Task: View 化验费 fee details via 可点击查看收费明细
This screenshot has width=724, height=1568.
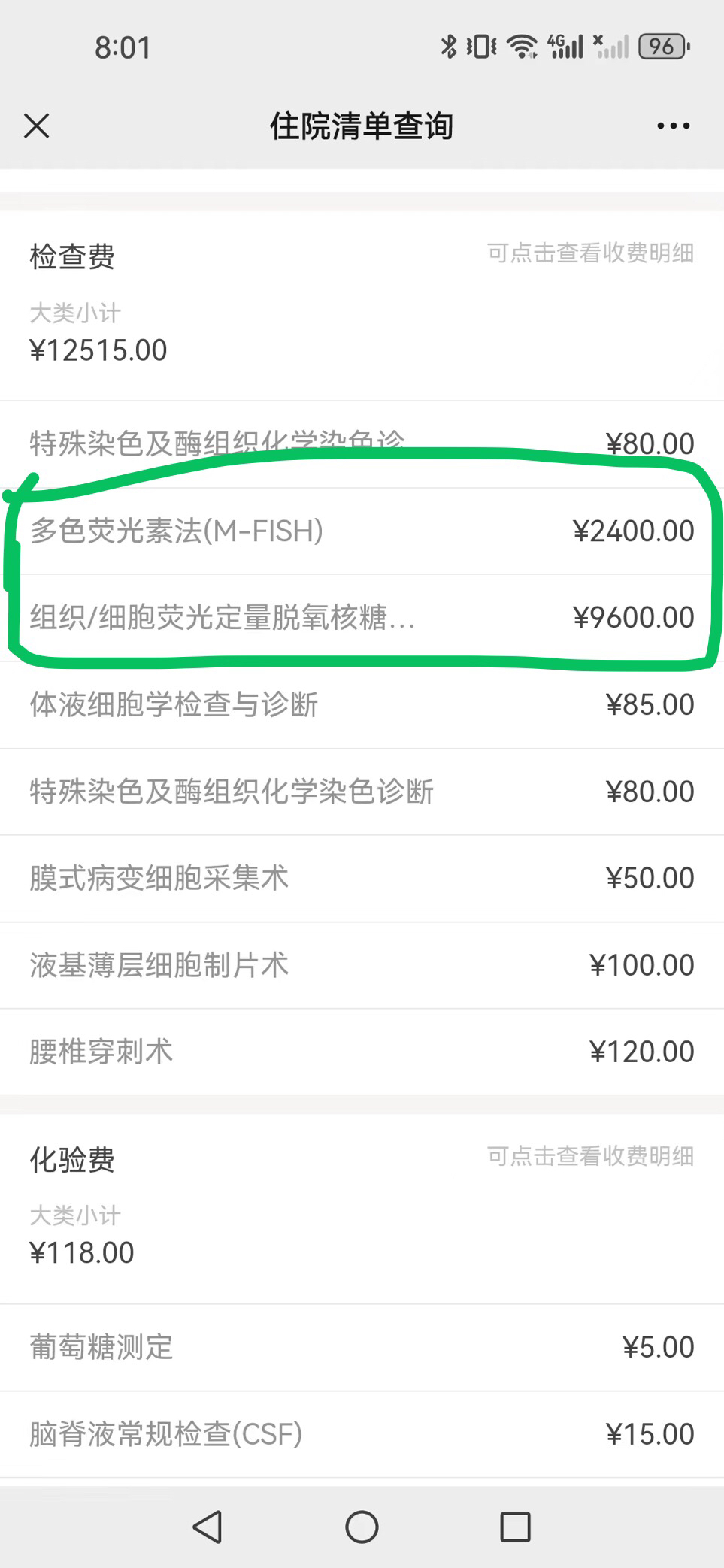Action: tap(590, 1156)
